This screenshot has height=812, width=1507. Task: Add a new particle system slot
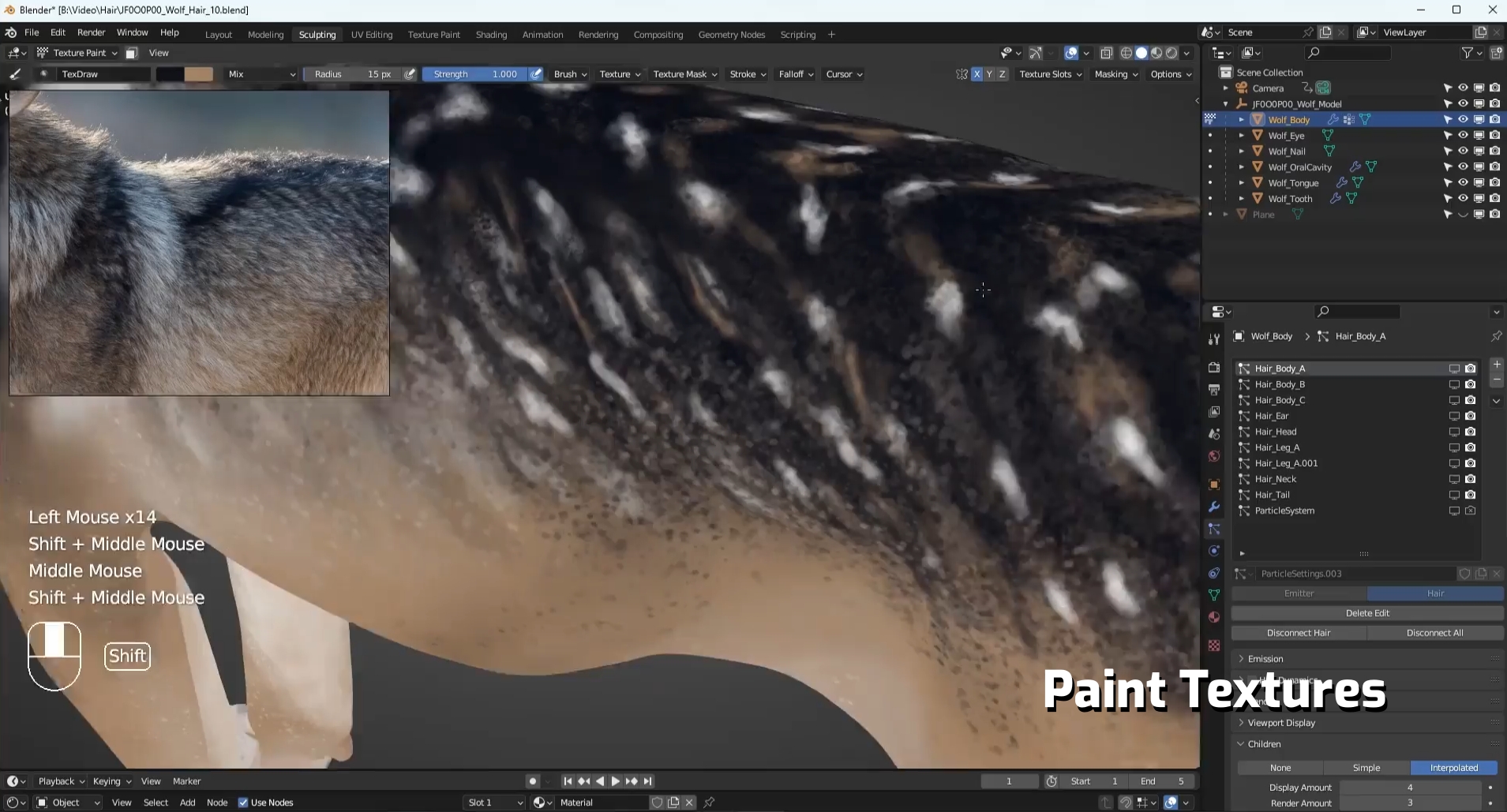[x=1496, y=365]
